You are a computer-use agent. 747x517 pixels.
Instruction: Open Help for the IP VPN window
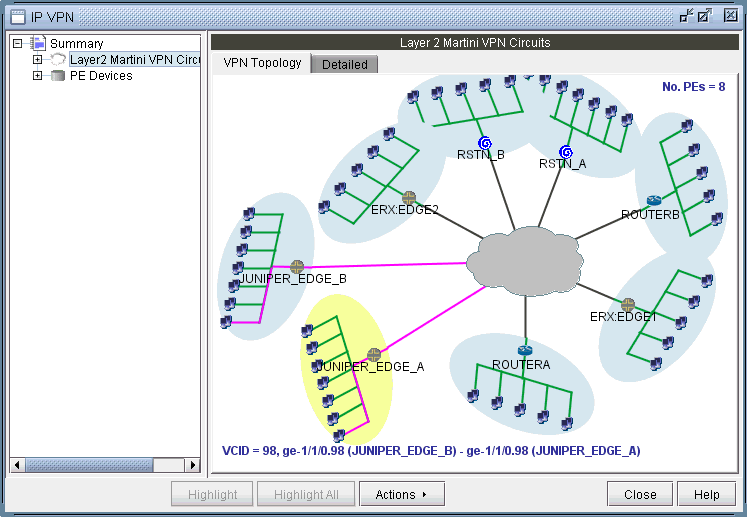click(x=706, y=494)
